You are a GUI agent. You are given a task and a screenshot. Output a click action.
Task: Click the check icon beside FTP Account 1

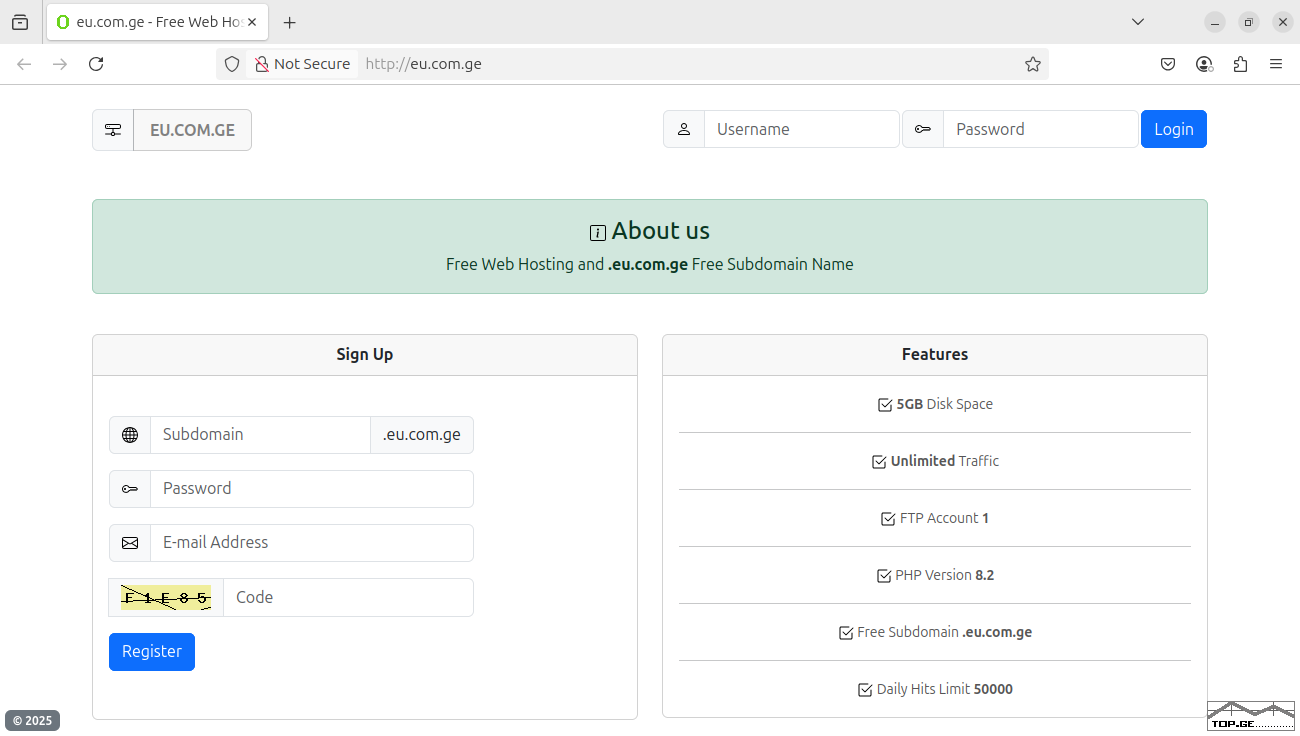888,519
